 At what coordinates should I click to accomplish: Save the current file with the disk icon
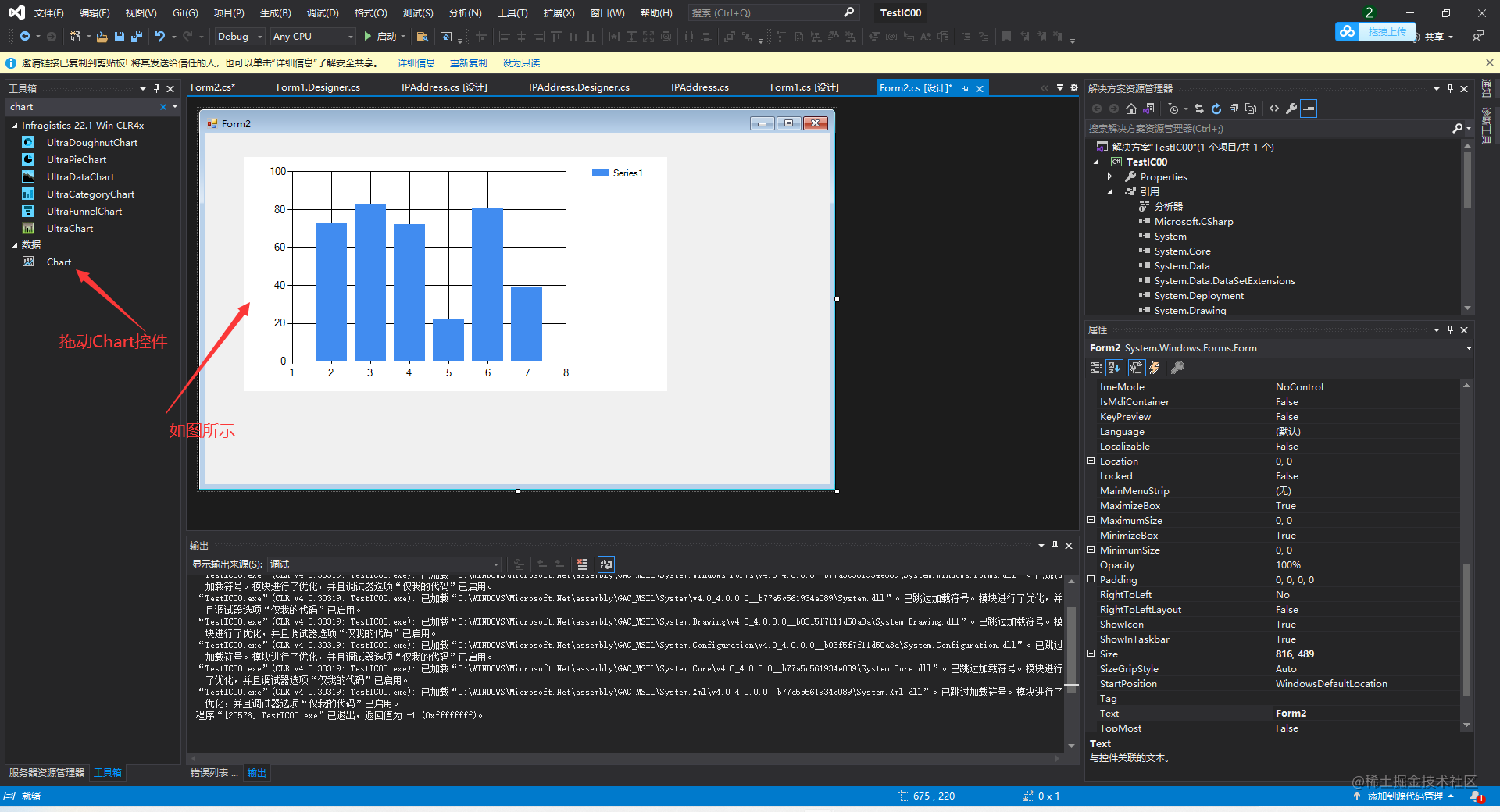[x=120, y=37]
